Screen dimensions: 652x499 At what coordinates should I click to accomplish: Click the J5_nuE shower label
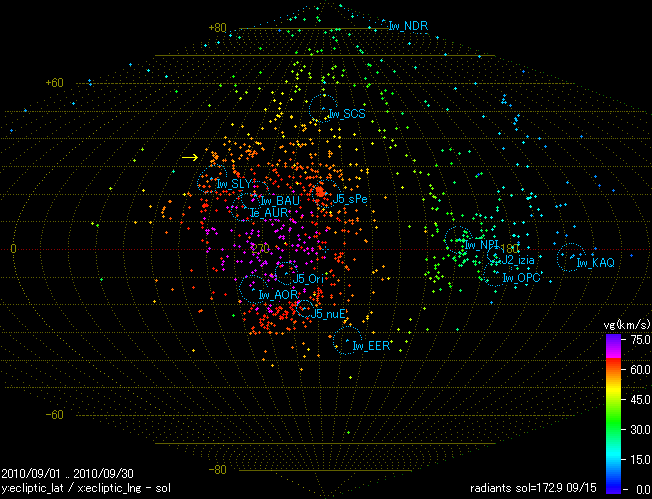[x=328, y=314]
